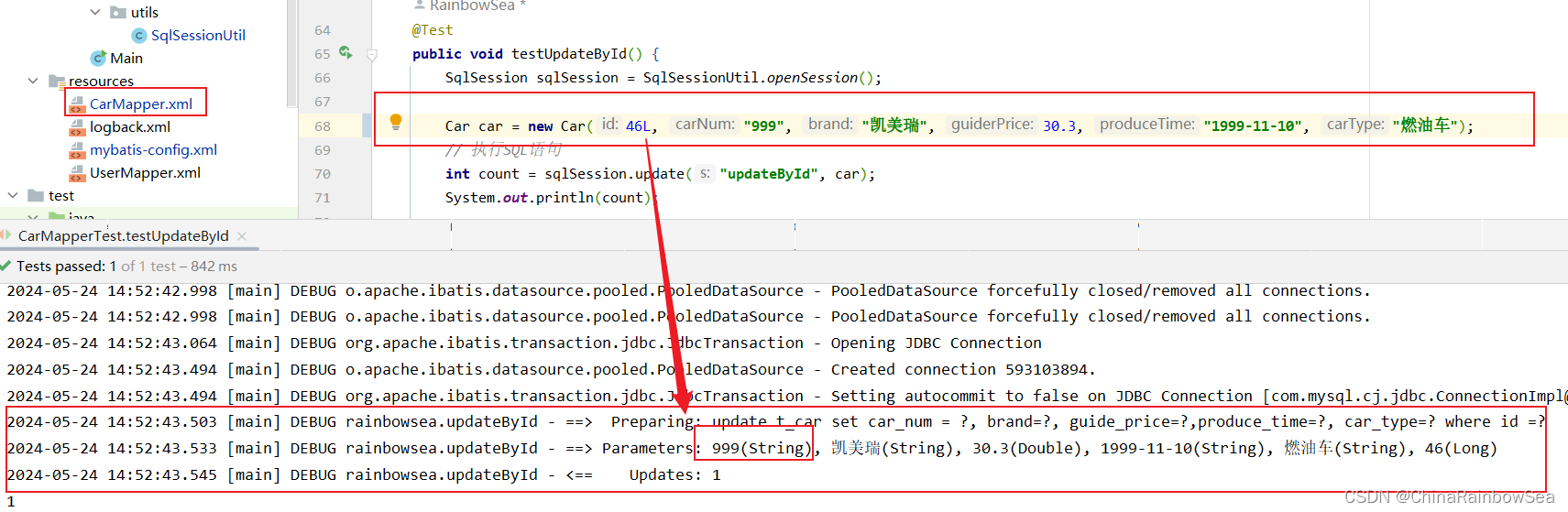Click 999(String) in Parameters log line
This screenshot has width=1568, height=512.
click(x=762, y=448)
